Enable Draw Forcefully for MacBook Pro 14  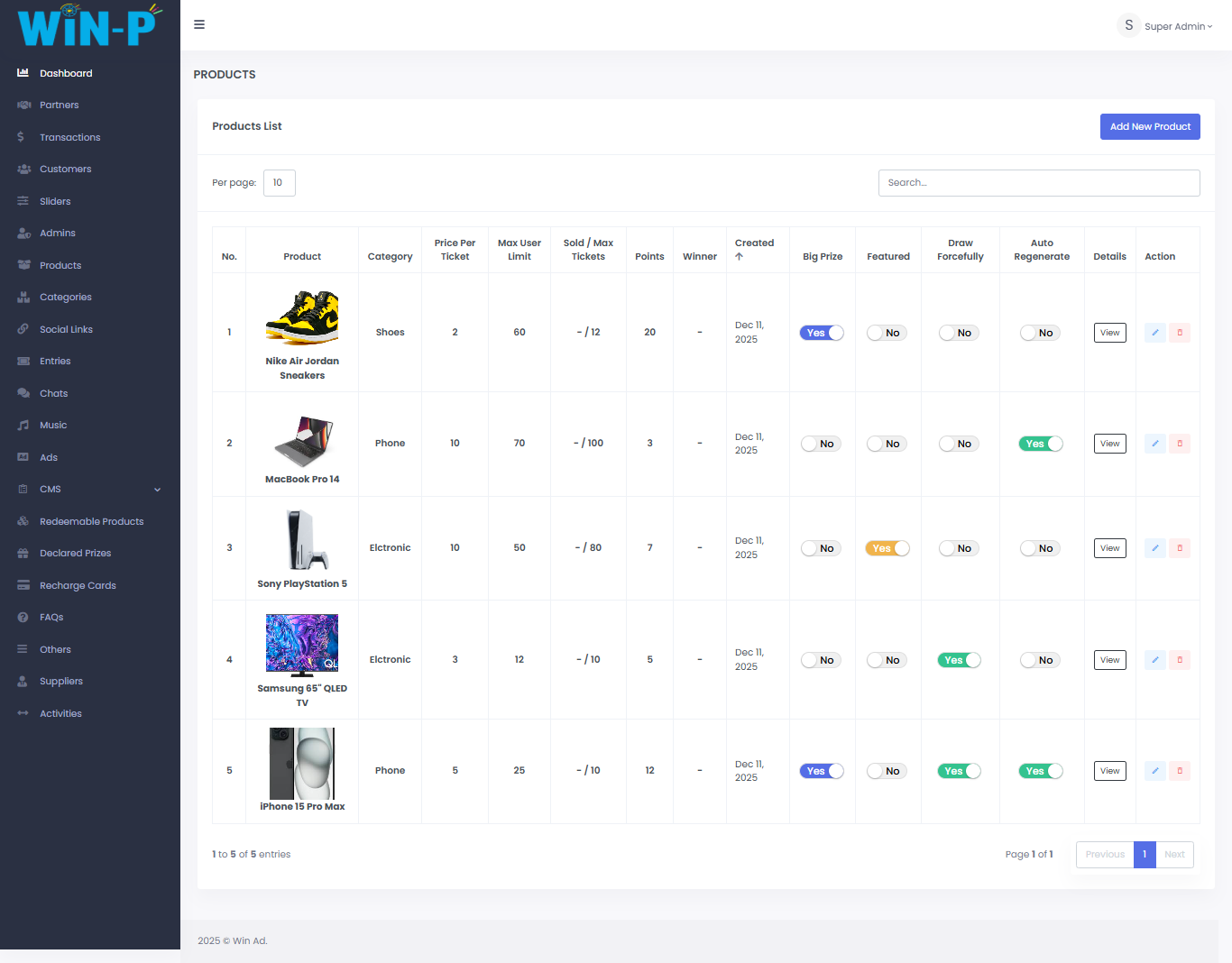[960, 444]
